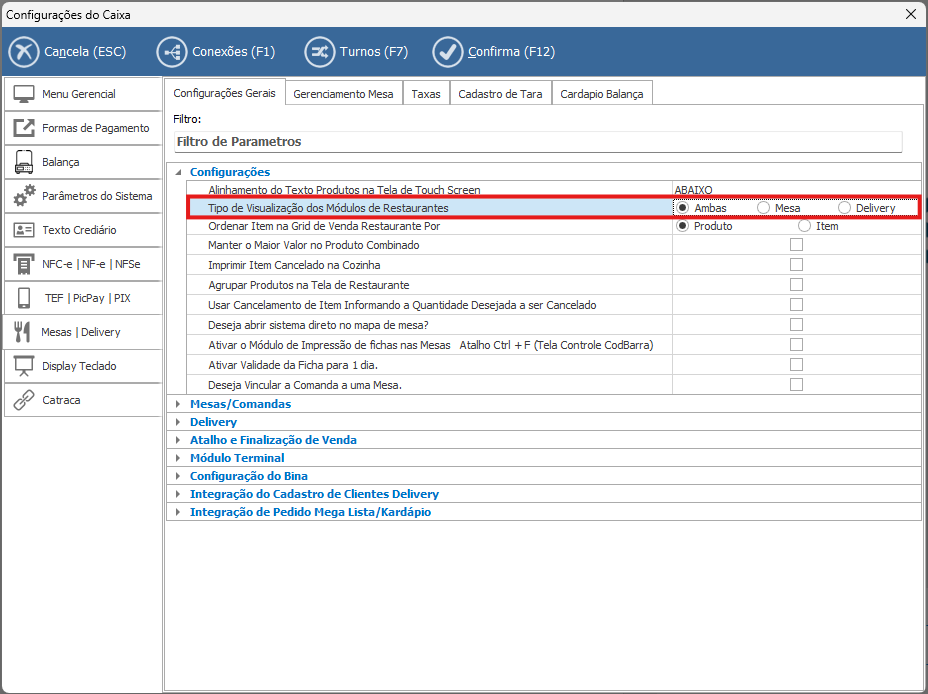Expand the Delivery section arrow

click(x=178, y=422)
